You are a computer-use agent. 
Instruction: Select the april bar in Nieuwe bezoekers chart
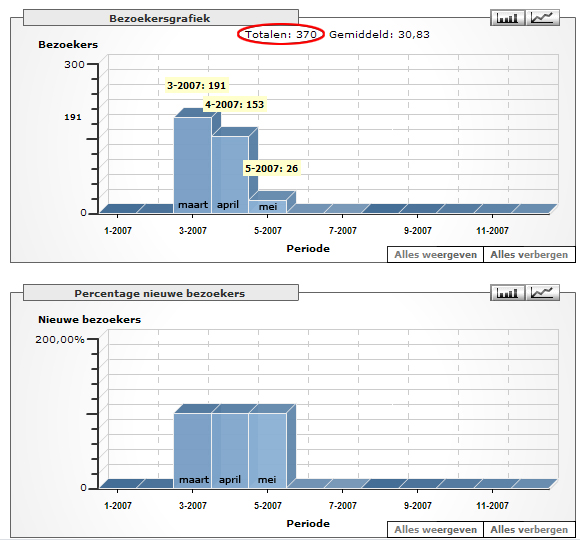[x=230, y=450]
